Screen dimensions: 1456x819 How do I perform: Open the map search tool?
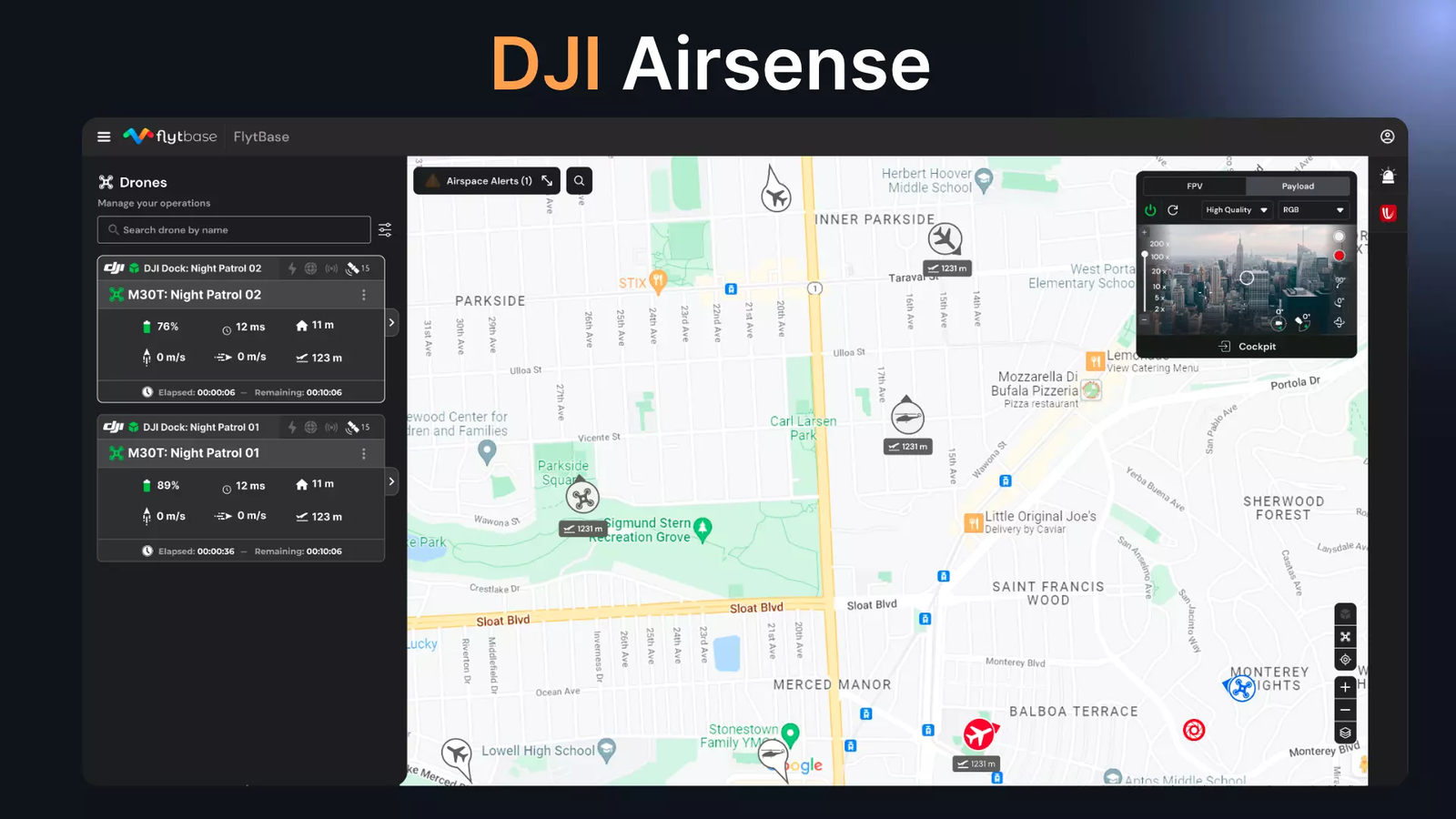coord(579,181)
